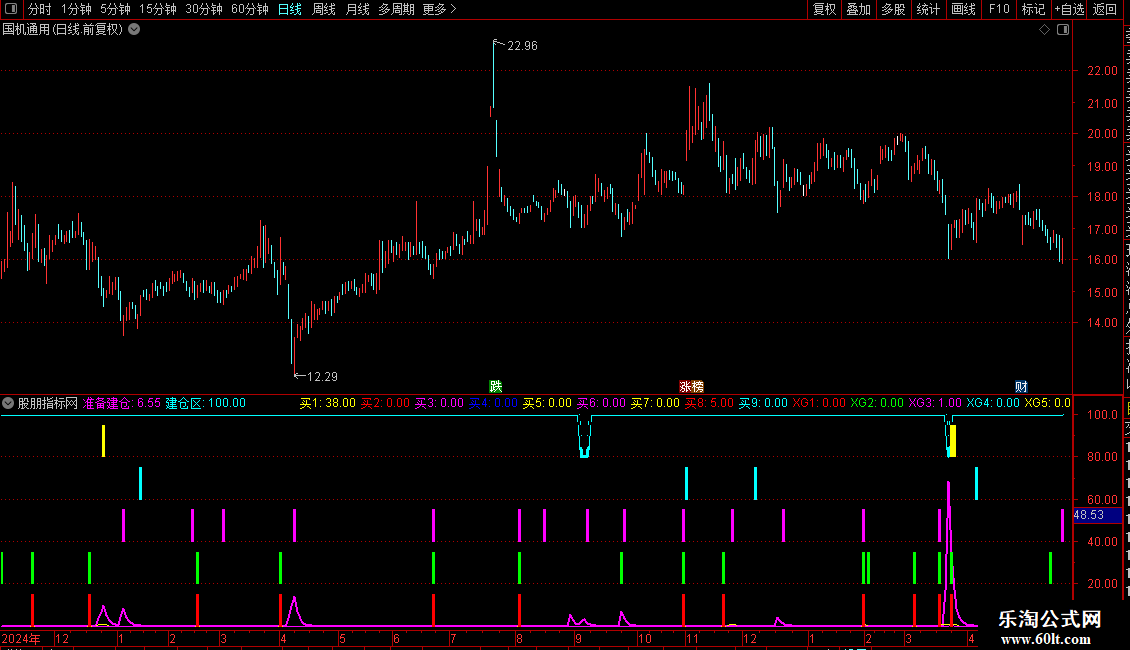Select the 5分钟 period
Viewport: 1130px width, 650px height.
click(x=115, y=9)
